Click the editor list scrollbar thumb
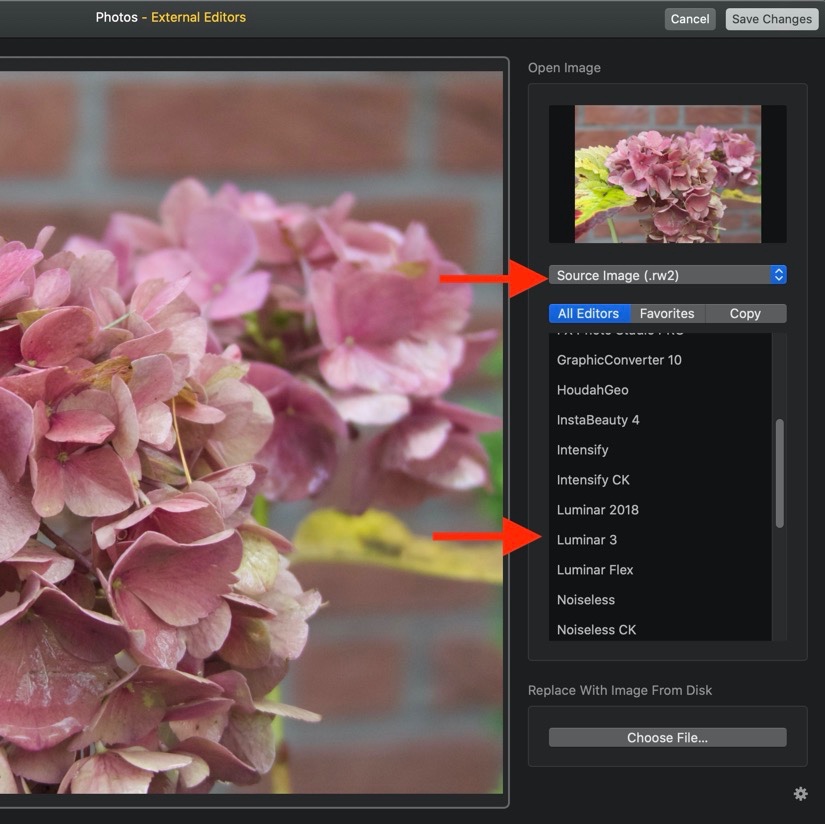This screenshot has height=824, width=825. 780,474
